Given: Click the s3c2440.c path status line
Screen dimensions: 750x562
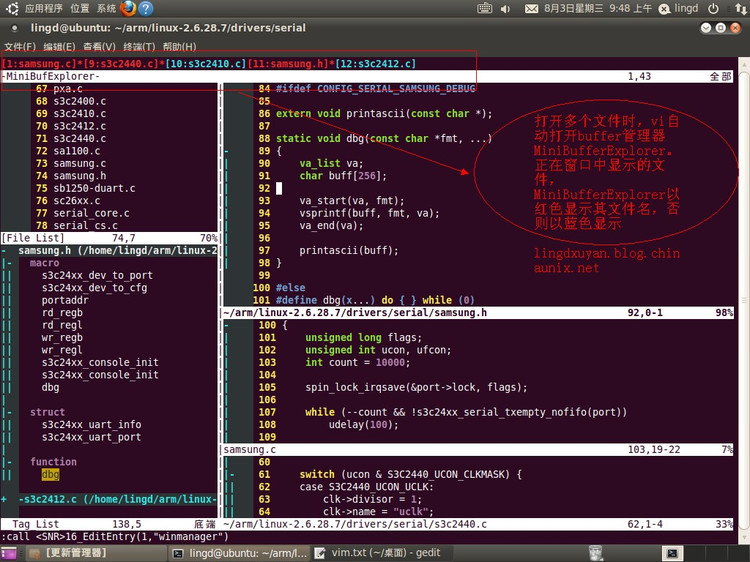Looking at the screenshot, I should coord(477,524).
